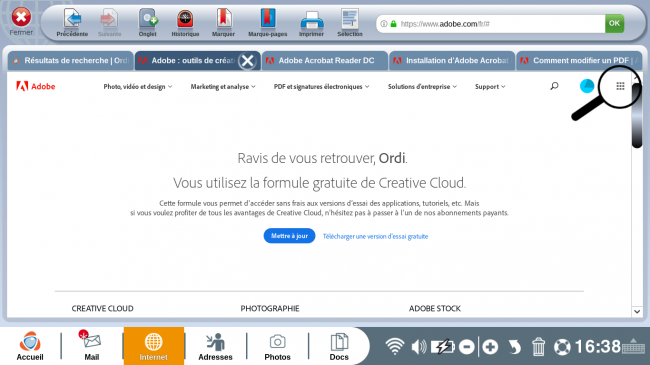Image resolution: width=650 pixels, height=365 pixels.
Task: Open the blue profile avatar
Action: (587, 86)
